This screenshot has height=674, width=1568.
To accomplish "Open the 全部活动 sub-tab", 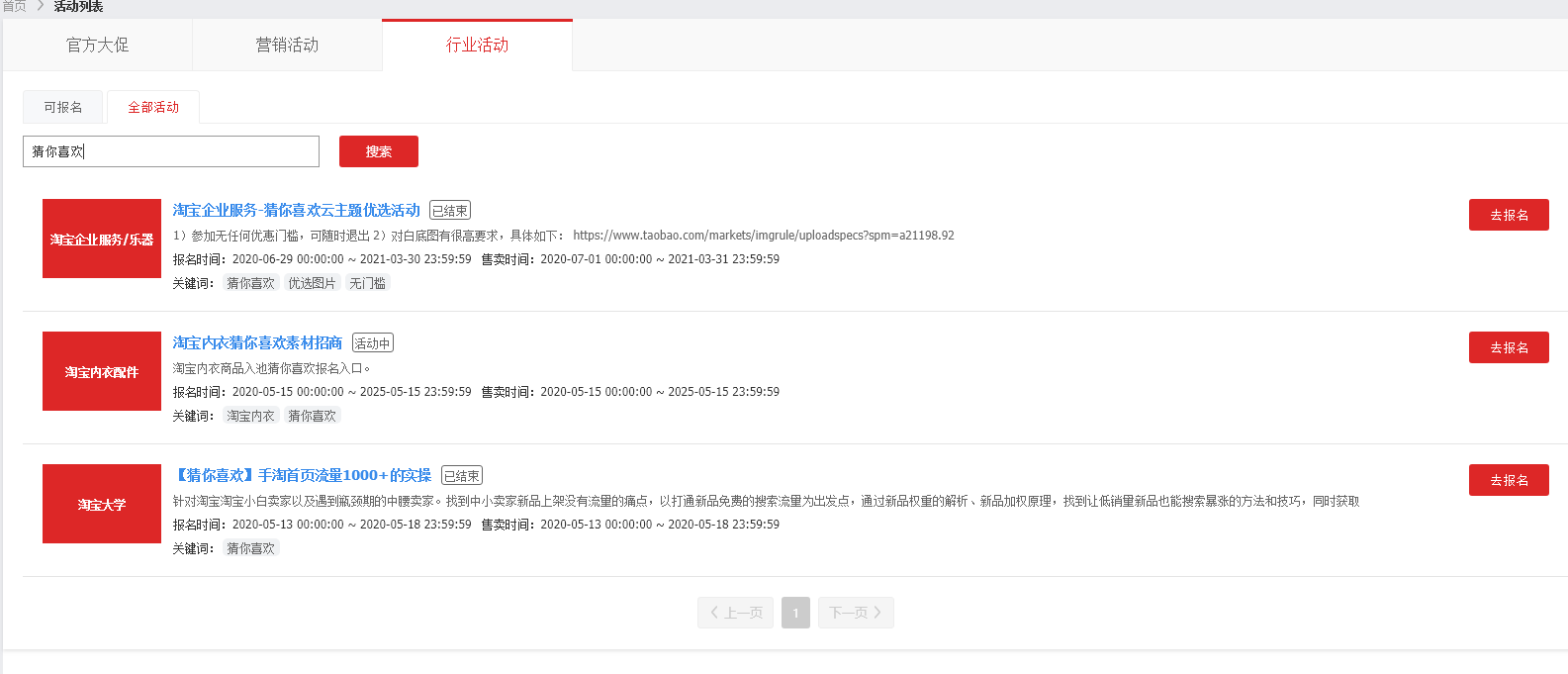I will tap(153, 107).
